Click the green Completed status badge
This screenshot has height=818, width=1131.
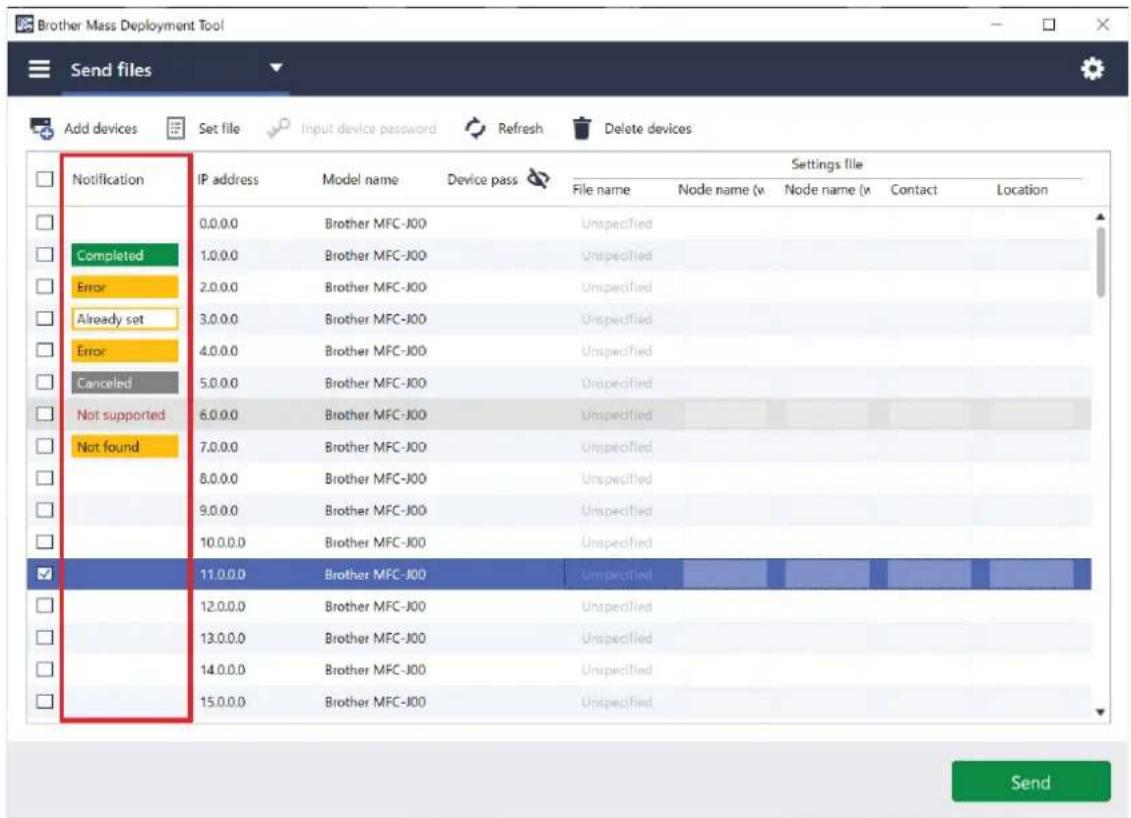[x=125, y=255]
